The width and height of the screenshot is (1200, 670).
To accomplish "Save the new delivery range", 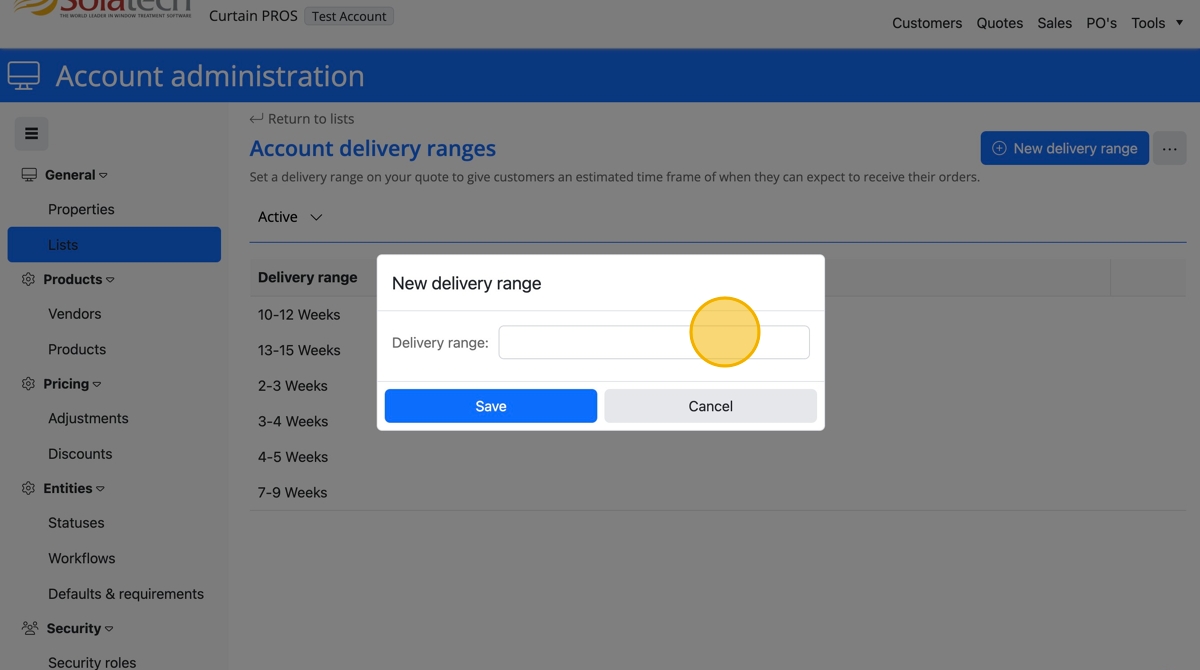I will point(491,406).
